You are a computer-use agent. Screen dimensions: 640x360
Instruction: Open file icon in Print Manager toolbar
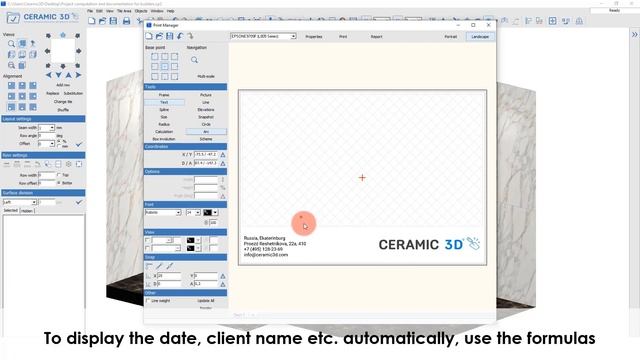[x=159, y=36]
